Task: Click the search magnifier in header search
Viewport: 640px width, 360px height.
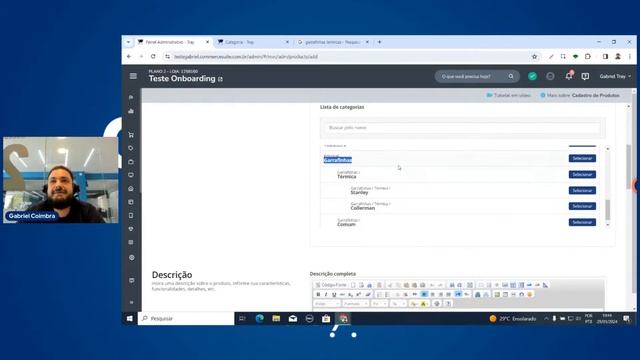Action: click(511, 76)
